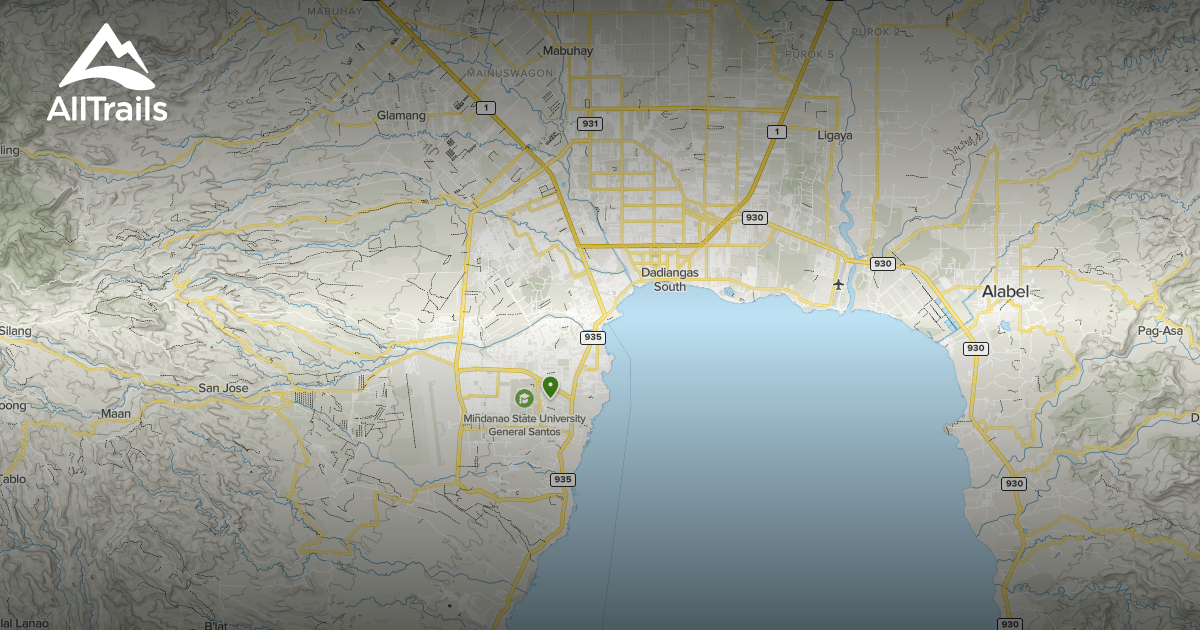Click the route 930 shield beside the river
The width and height of the screenshot is (1200, 630).
(882, 264)
